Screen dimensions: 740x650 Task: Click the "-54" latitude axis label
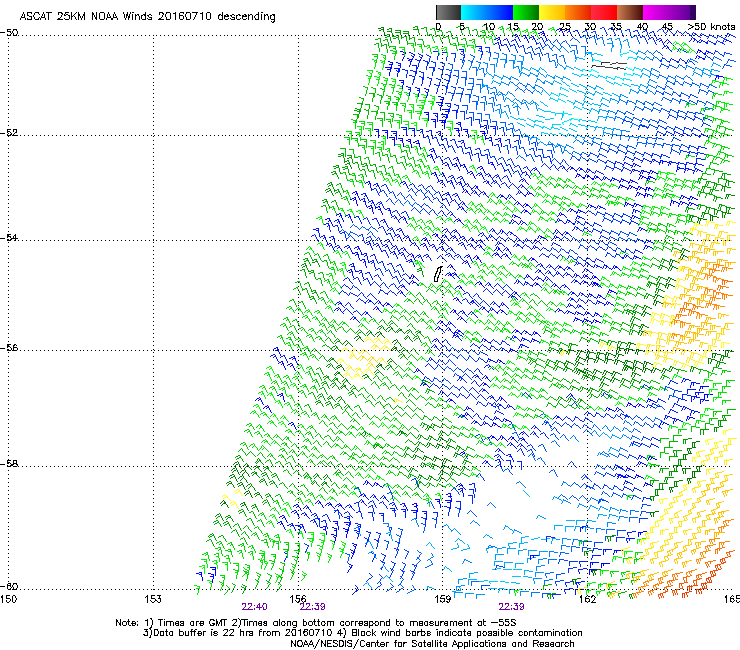[9, 237]
